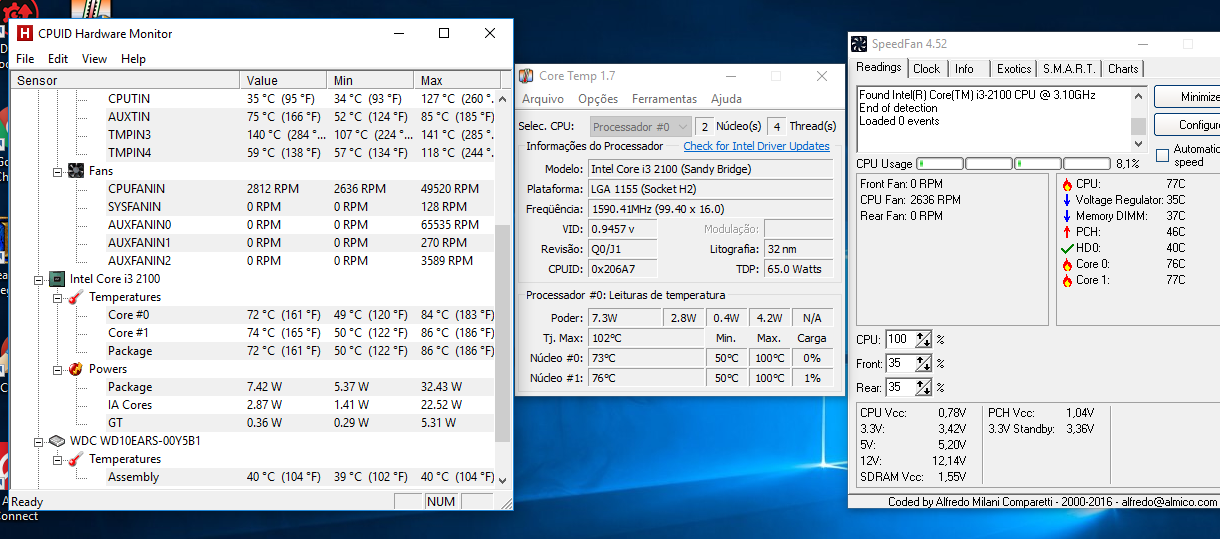
Task: Open Check for Intel Driver Updates link
Action: pos(756,146)
